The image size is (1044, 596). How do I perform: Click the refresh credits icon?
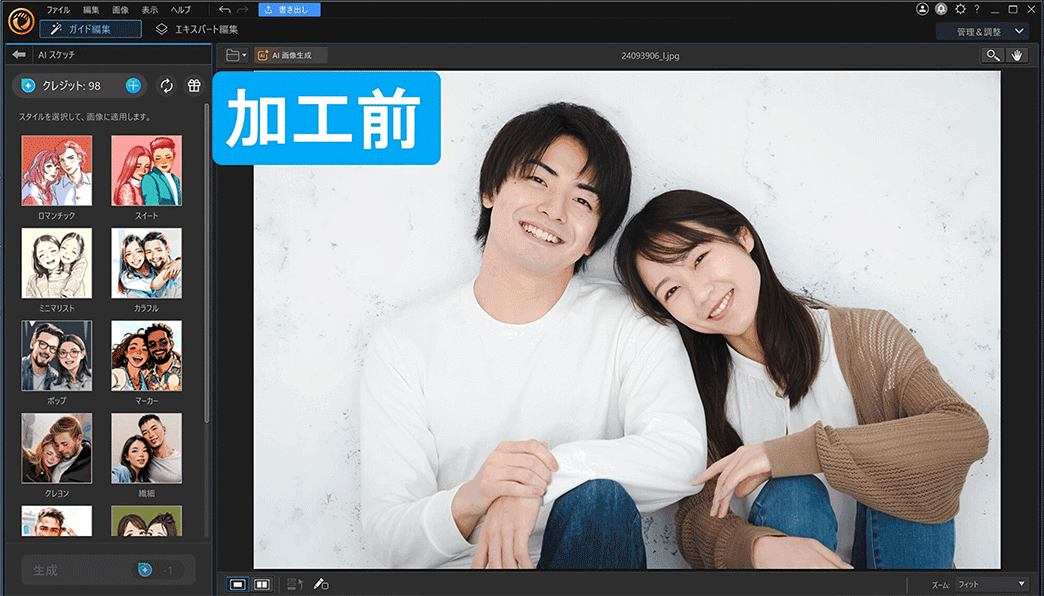[x=165, y=86]
